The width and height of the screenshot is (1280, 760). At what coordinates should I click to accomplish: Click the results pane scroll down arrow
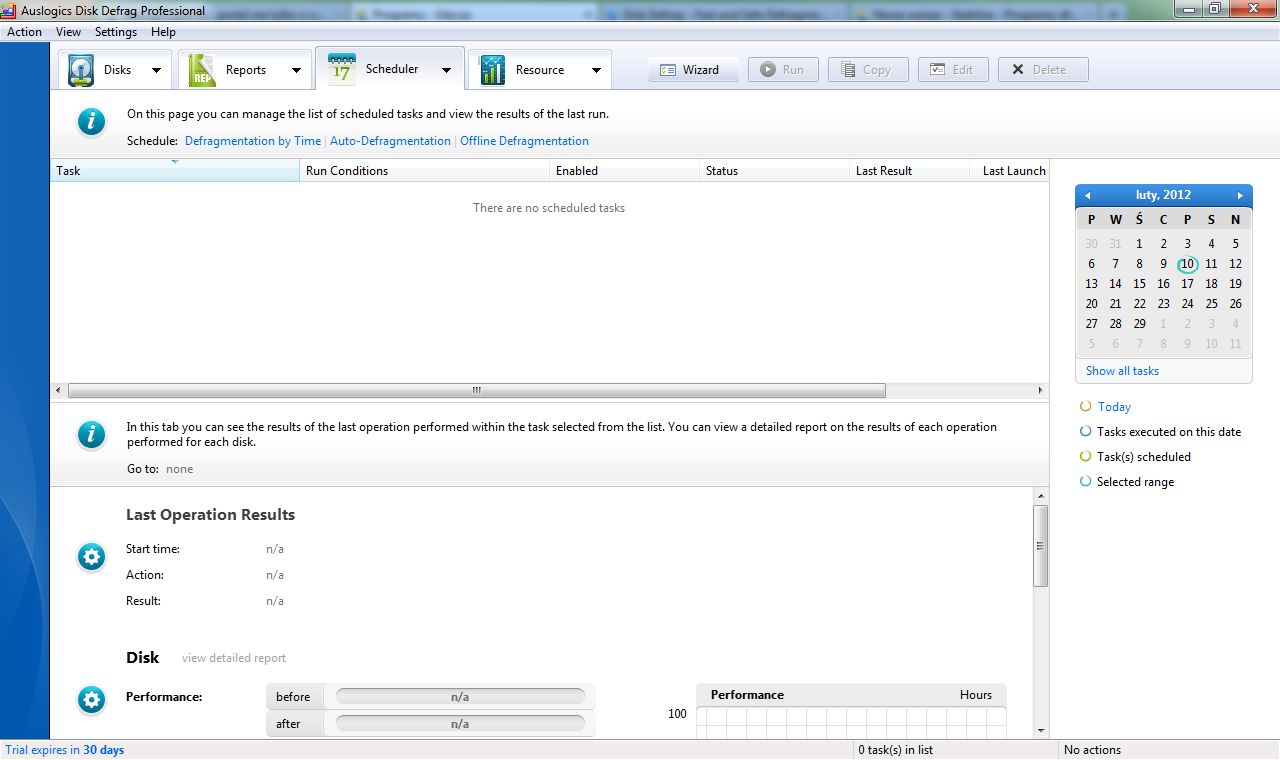tap(1040, 731)
